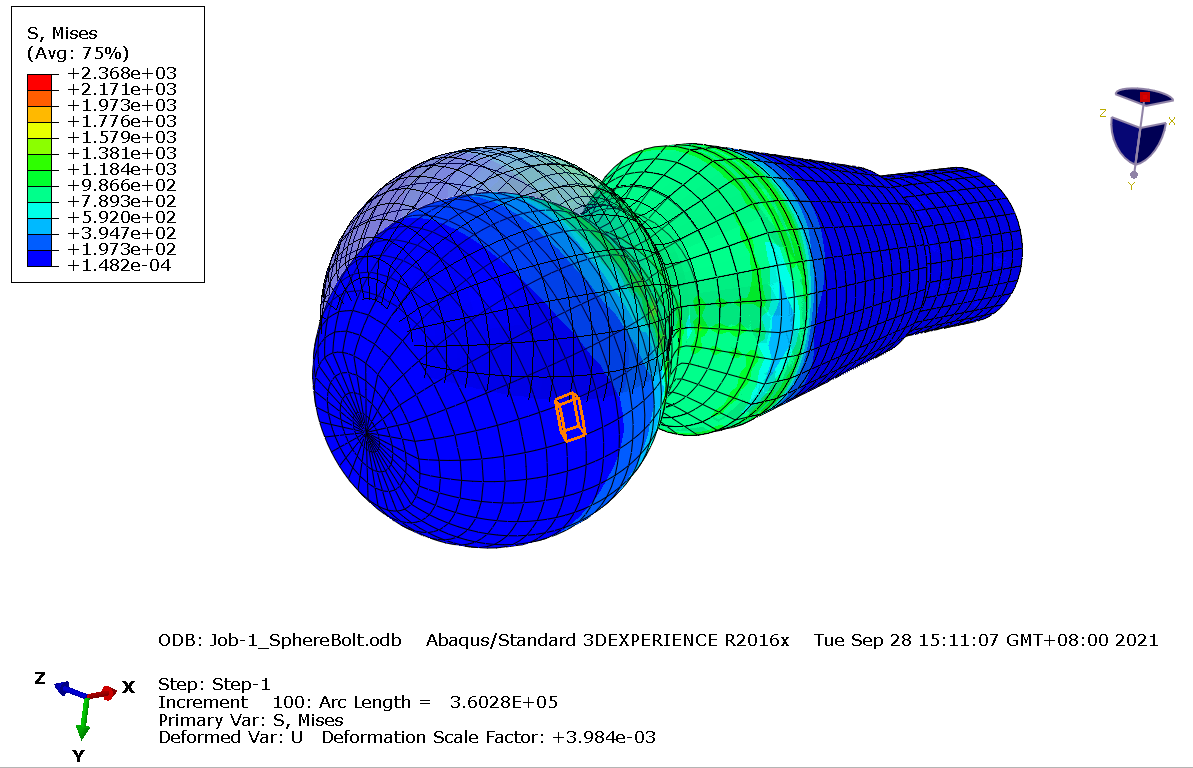This screenshot has height=768, width=1193.
Task: Click the bright green swatch for +1.381e+03
Action: coord(40,162)
